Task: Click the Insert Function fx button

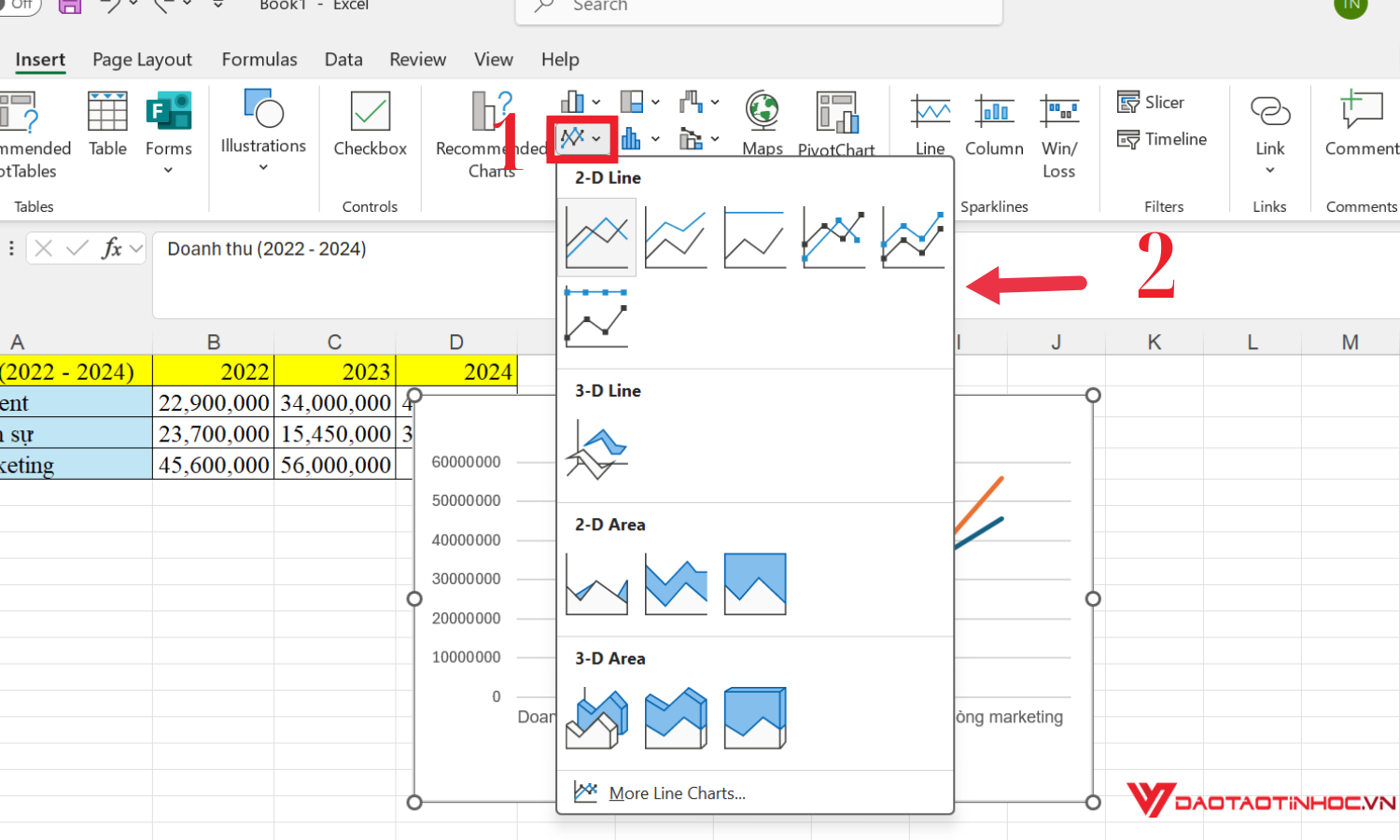Action: pos(111,248)
